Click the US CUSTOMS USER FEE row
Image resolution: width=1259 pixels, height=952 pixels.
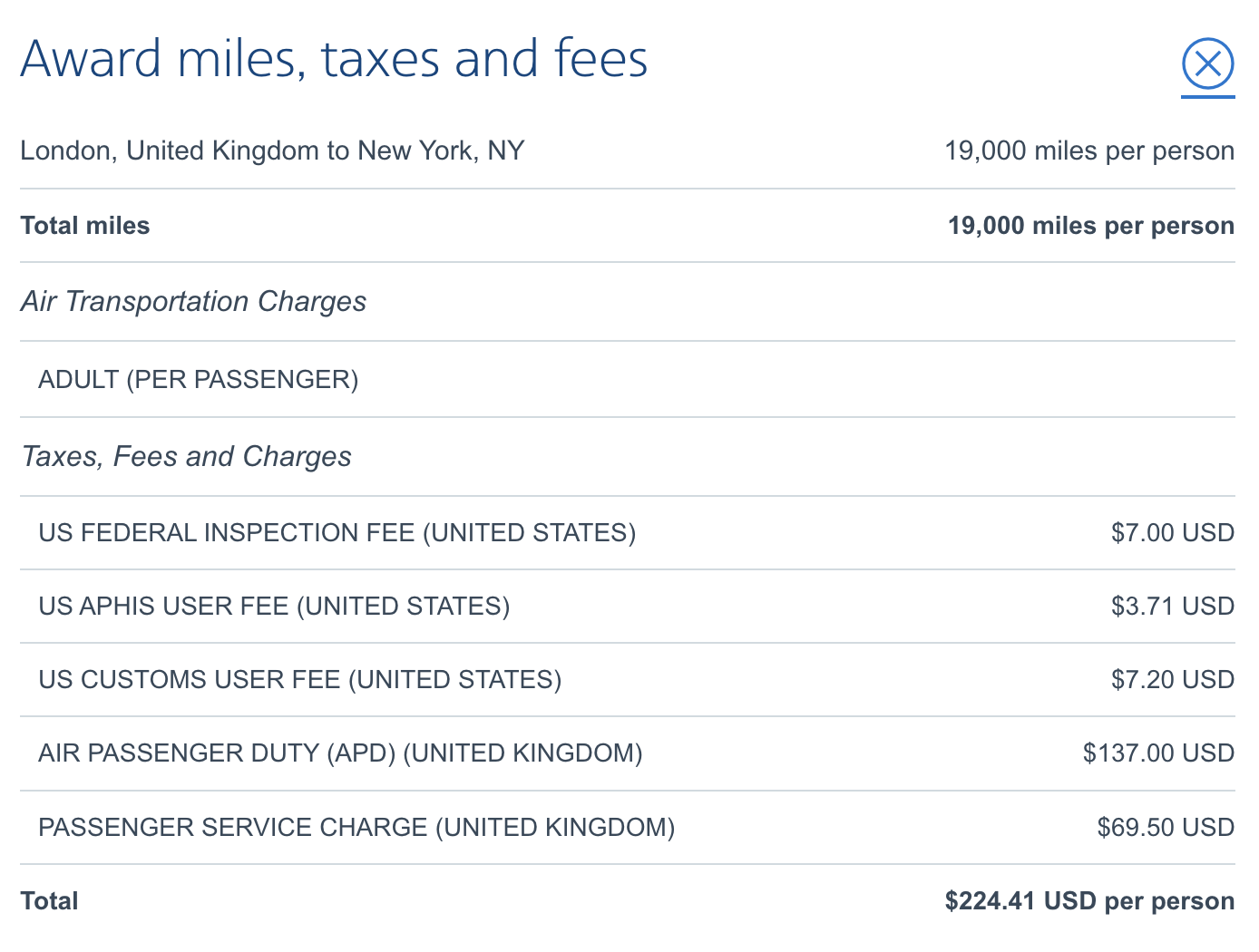(x=299, y=679)
